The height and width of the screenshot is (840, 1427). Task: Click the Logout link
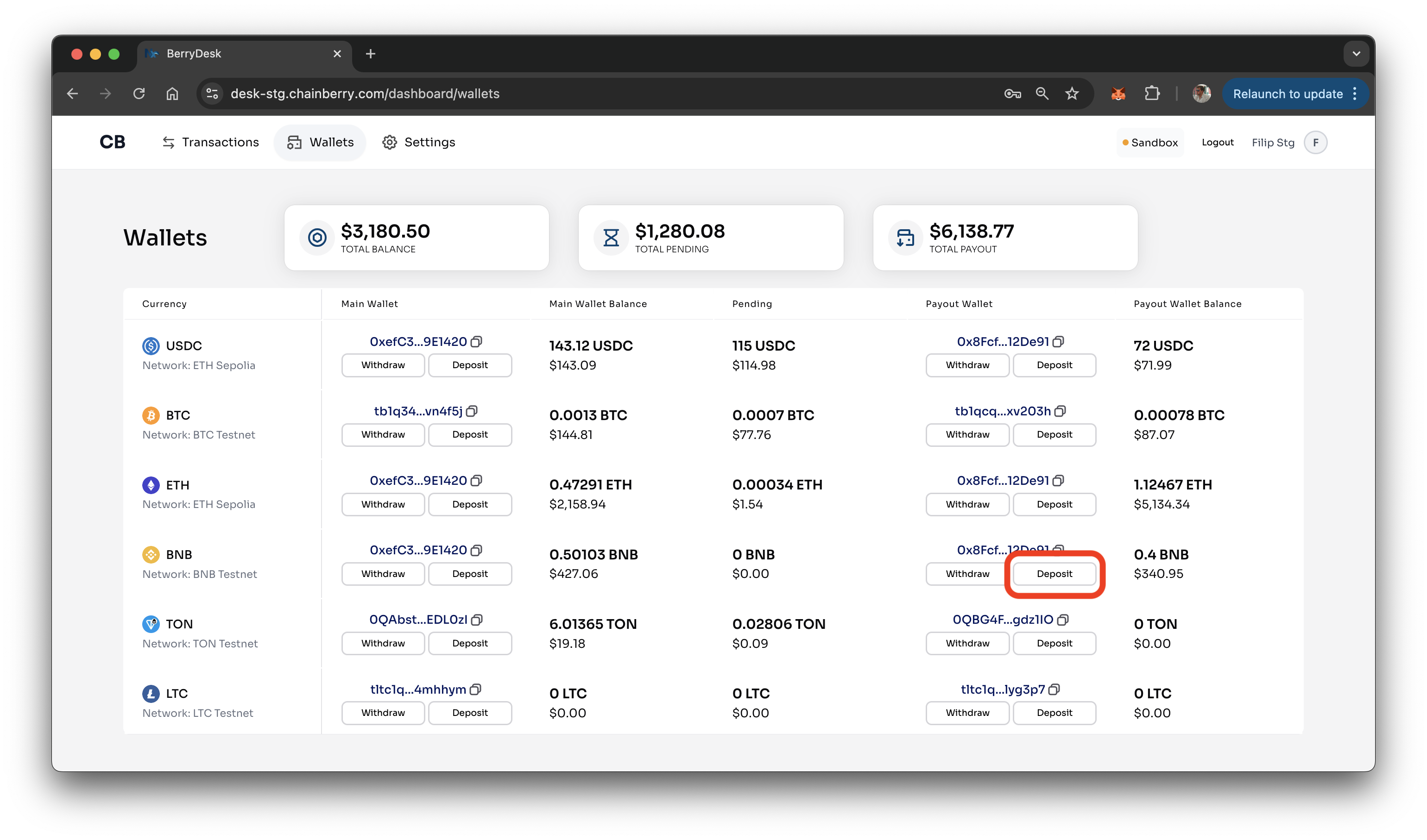(1218, 143)
